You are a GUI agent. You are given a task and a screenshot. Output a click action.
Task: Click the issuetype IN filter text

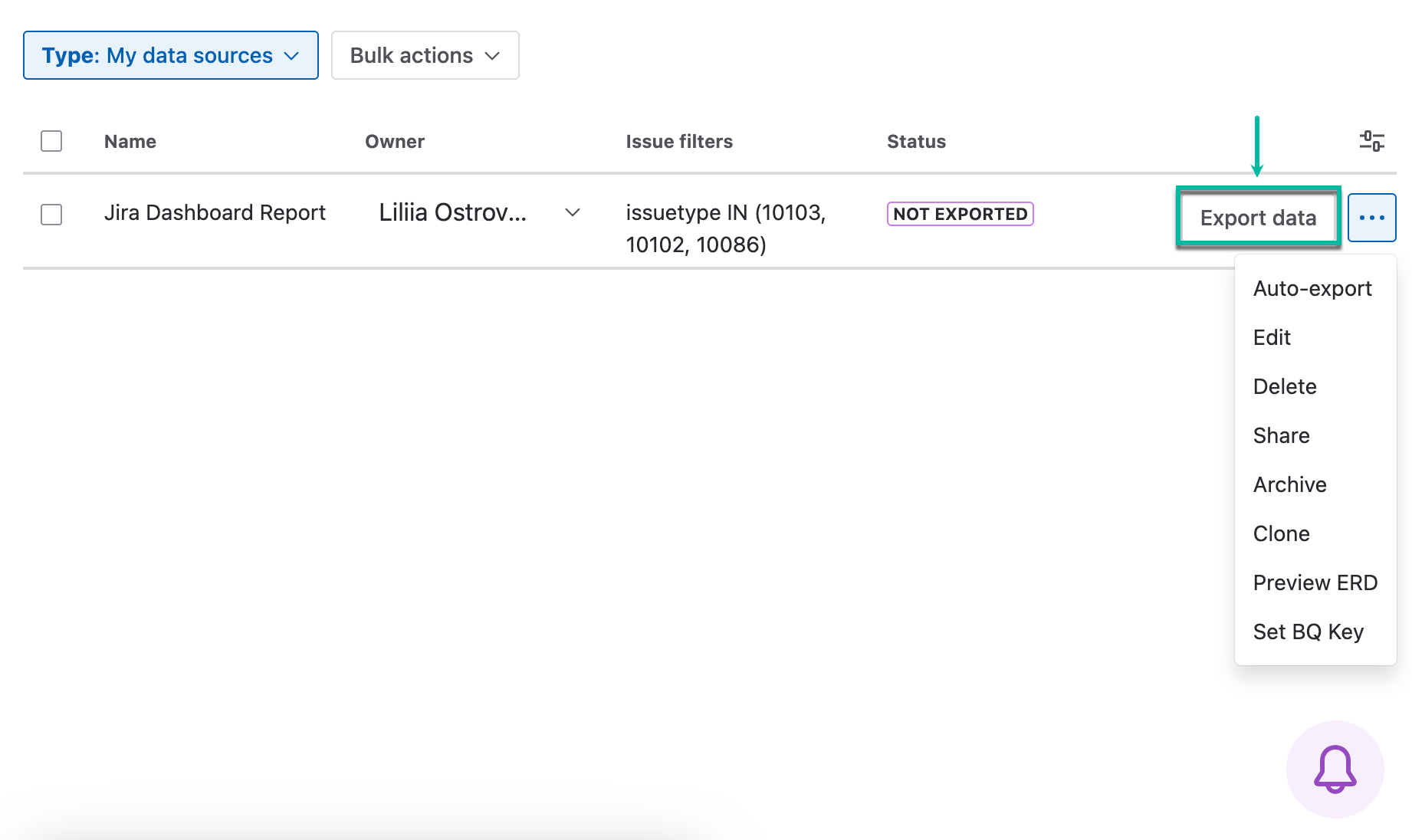click(725, 228)
